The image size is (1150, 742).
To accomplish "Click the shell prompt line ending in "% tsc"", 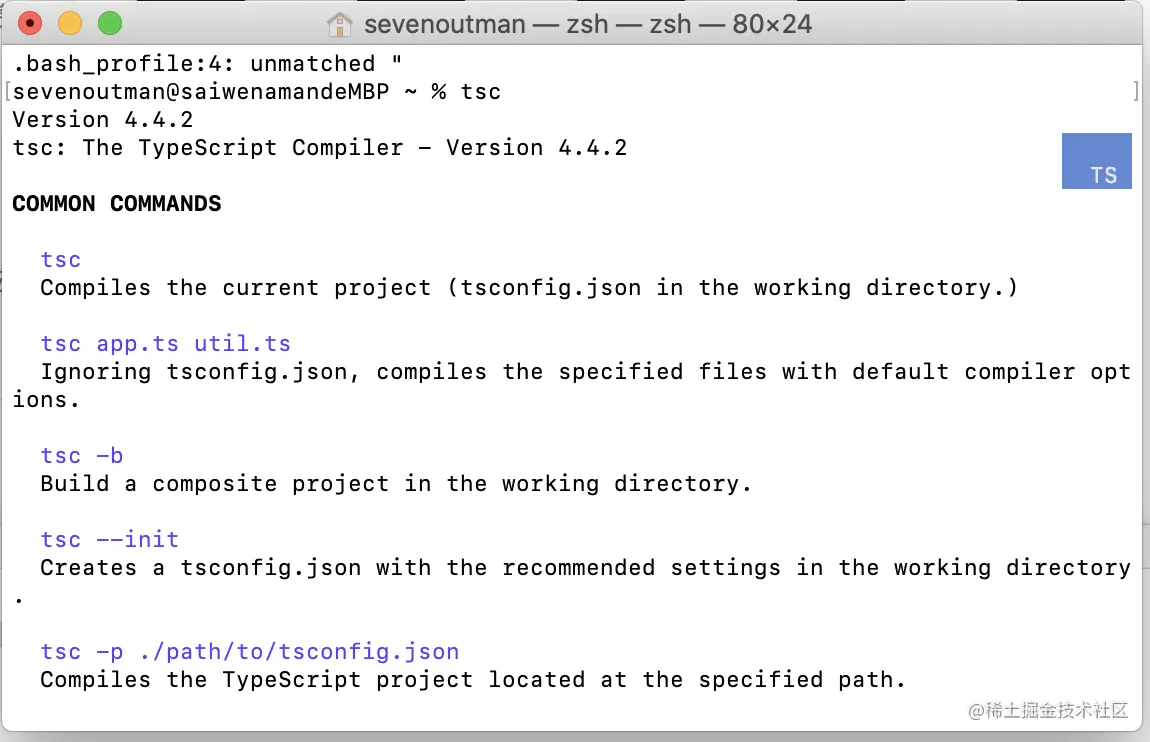I will [257, 92].
